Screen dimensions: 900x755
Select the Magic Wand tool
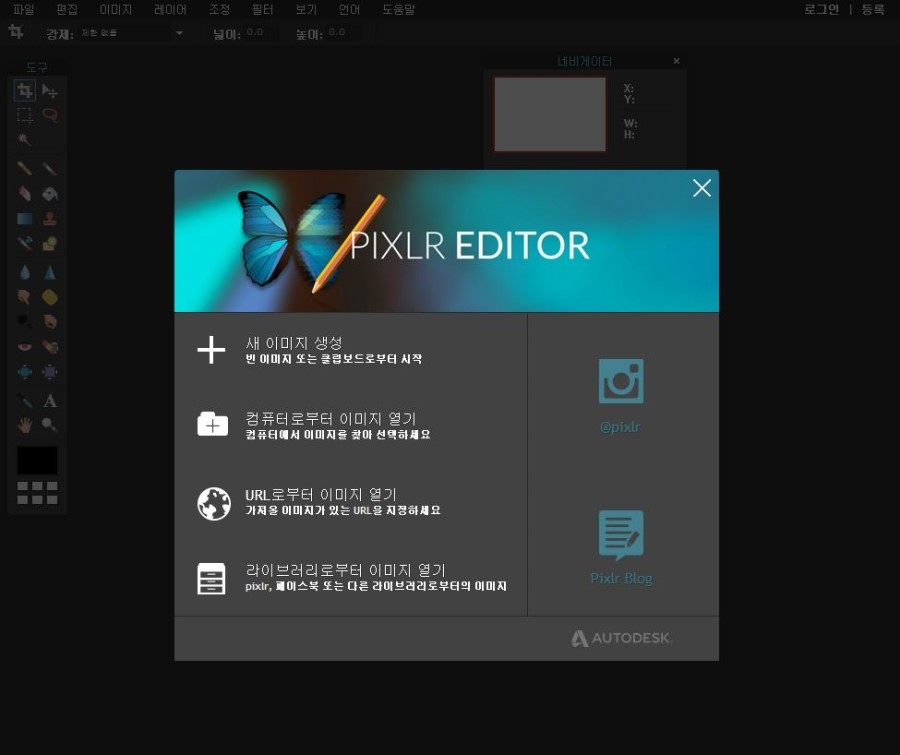tap(24, 140)
